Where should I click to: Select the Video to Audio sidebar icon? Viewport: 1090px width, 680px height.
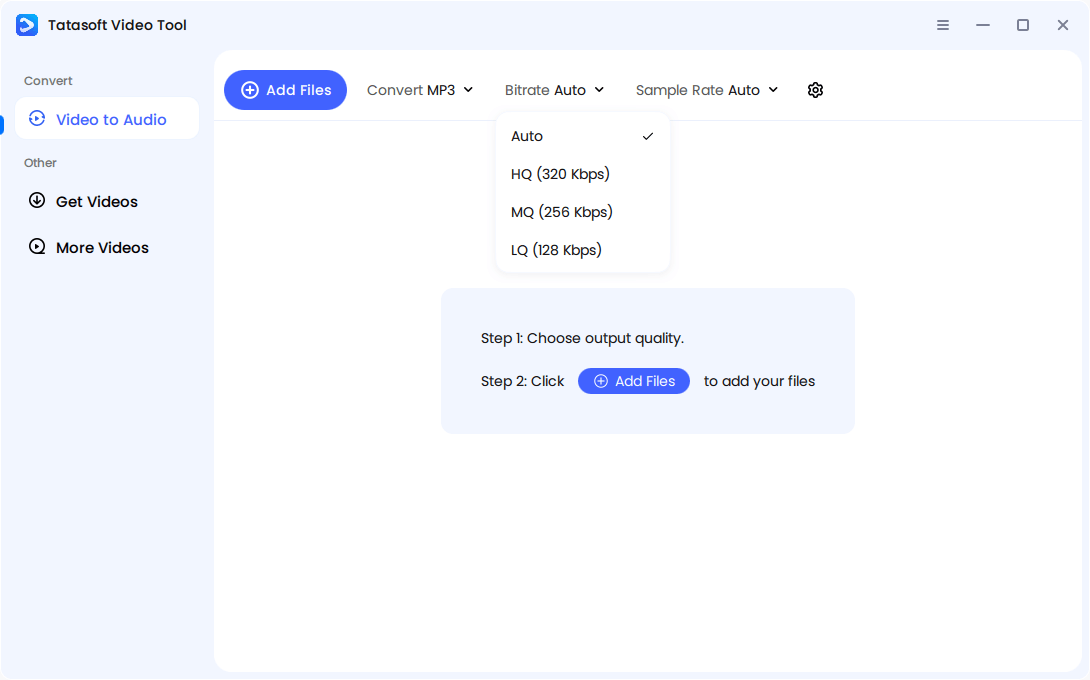click(x=37, y=118)
